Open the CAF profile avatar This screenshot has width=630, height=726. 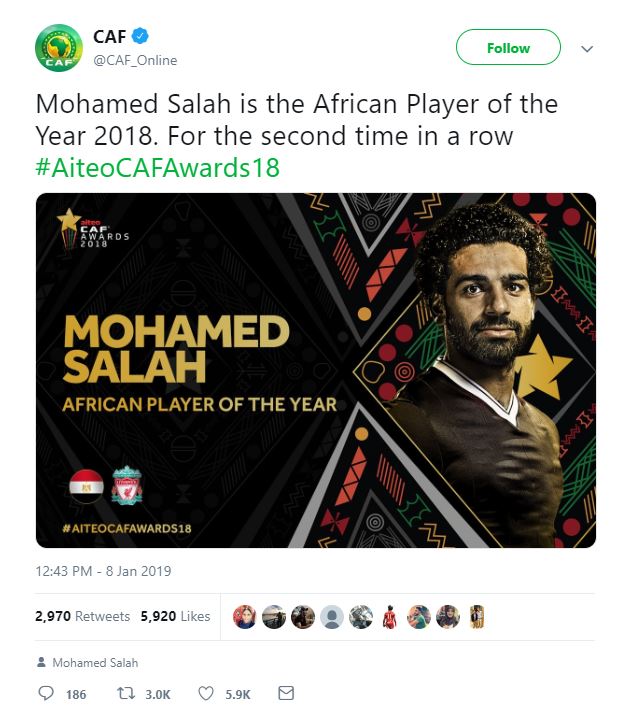(59, 49)
